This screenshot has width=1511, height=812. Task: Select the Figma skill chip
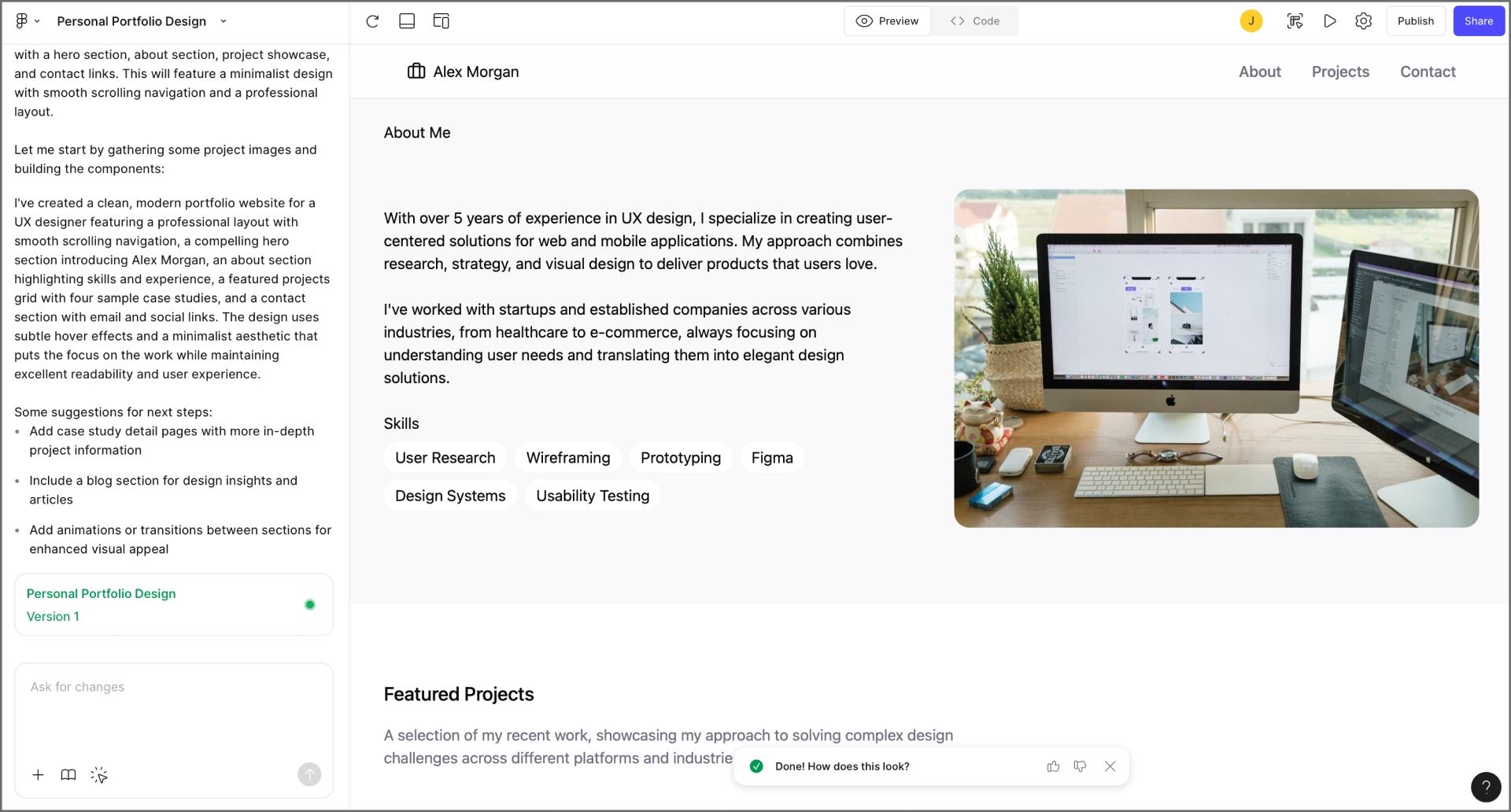(771, 458)
